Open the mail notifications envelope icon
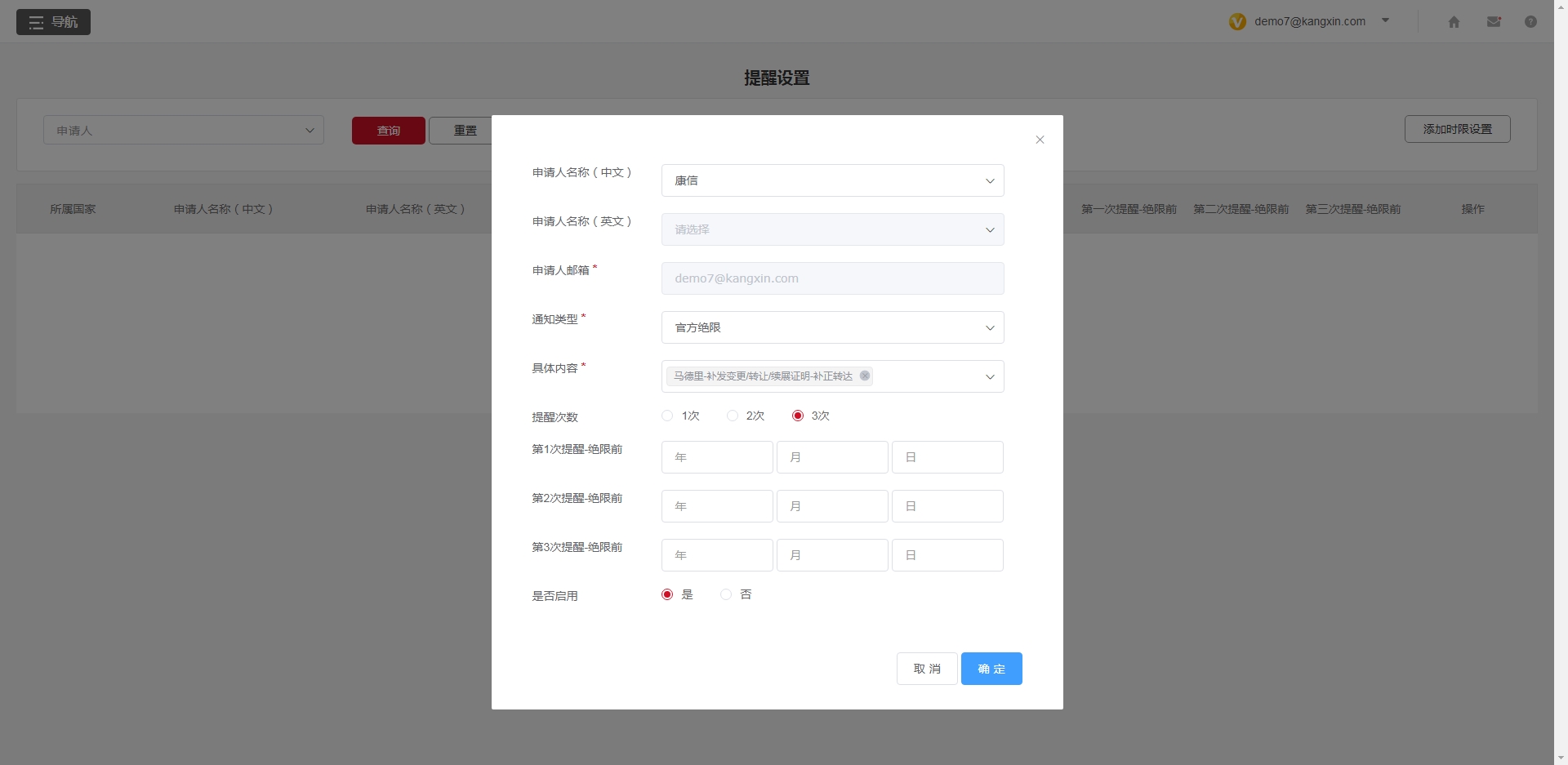 click(x=1494, y=22)
